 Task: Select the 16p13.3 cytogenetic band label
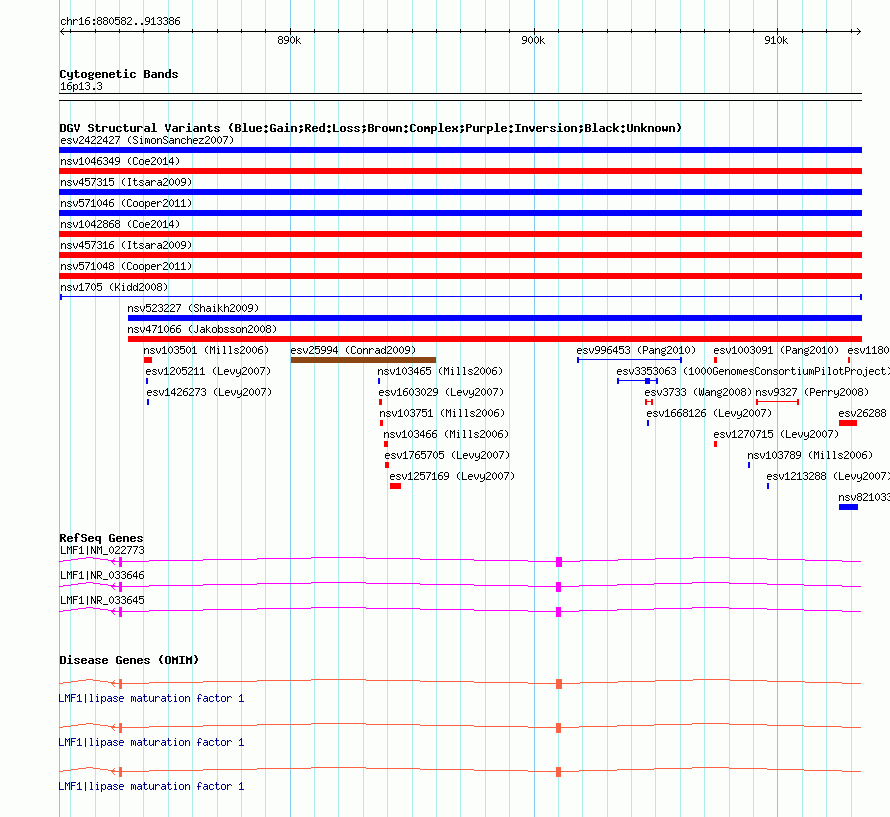click(x=81, y=86)
